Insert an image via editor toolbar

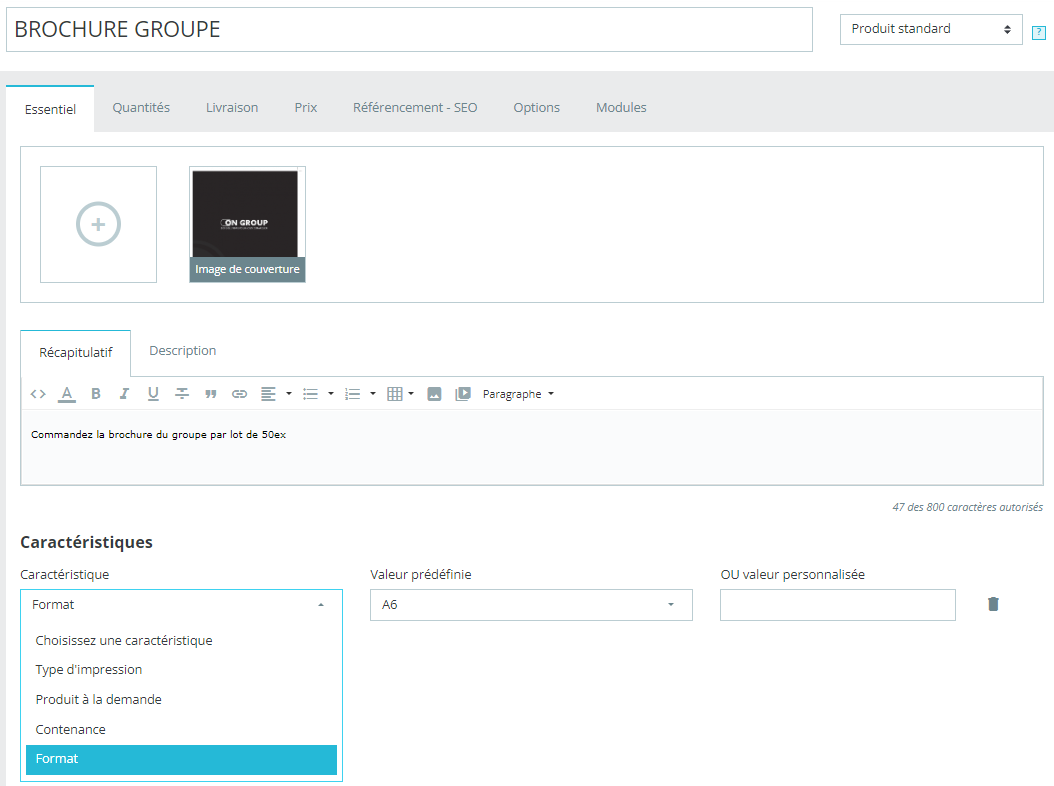[x=434, y=394]
